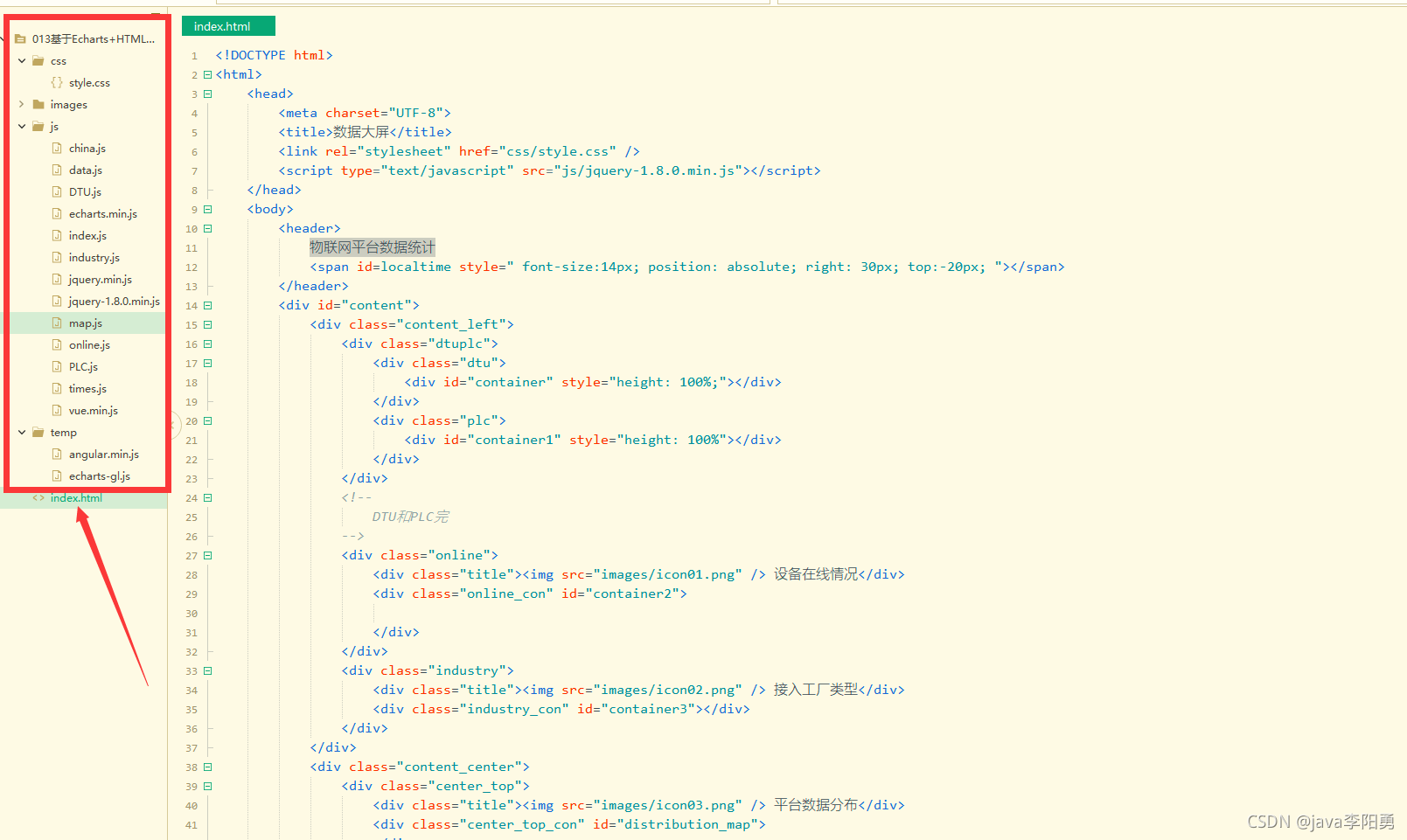Screen dimensions: 1407x840
Task: Click the file icon beside data.js
Action: (x=57, y=170)
